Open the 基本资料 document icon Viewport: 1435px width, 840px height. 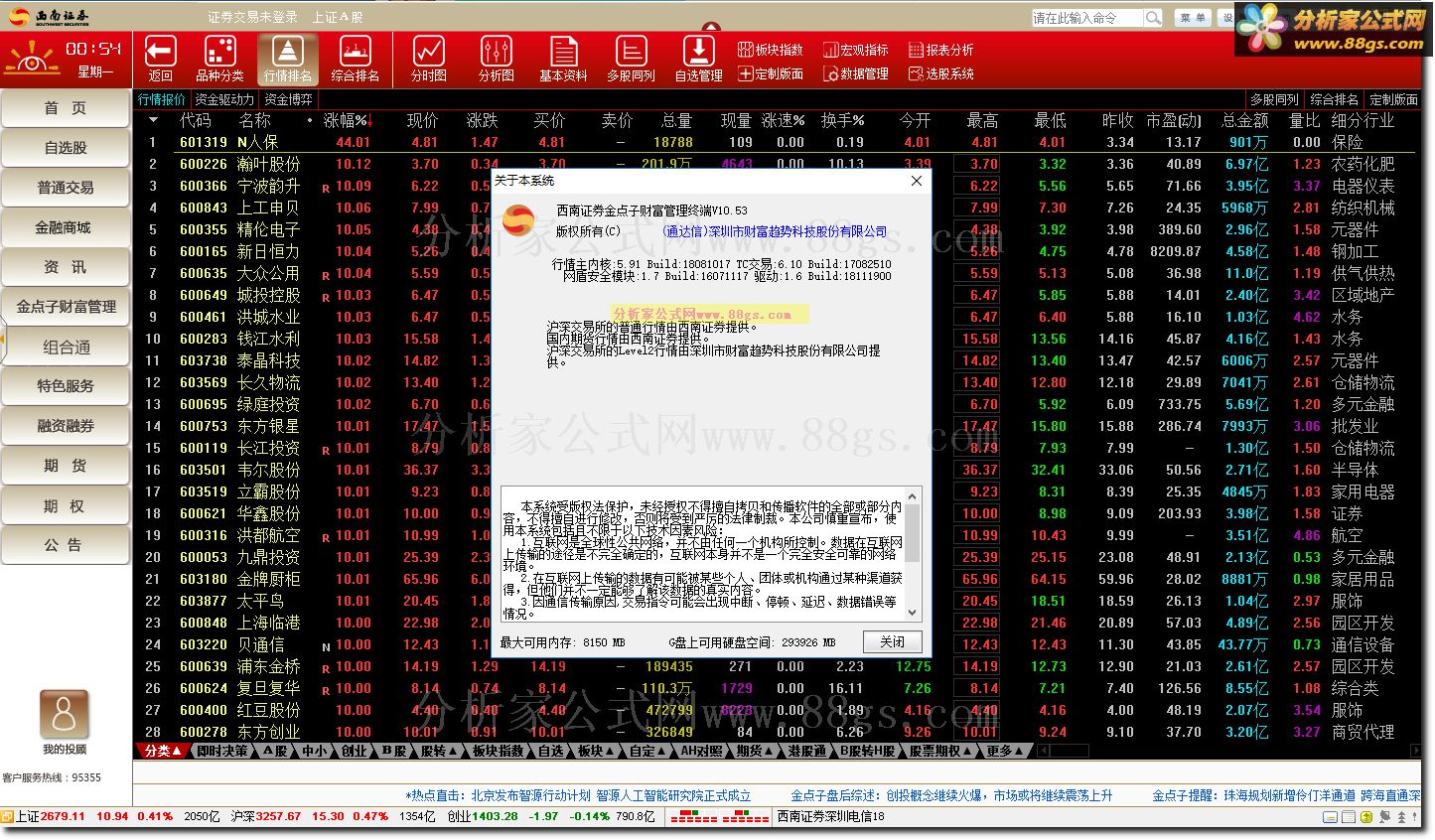(563, 59)
